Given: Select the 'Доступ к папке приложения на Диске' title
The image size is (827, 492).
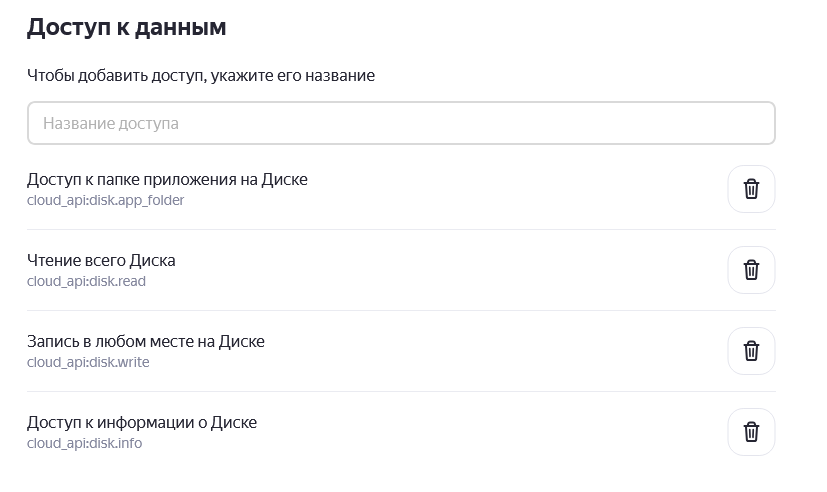Looking at the screenshot, I should [x=167, y=180].
